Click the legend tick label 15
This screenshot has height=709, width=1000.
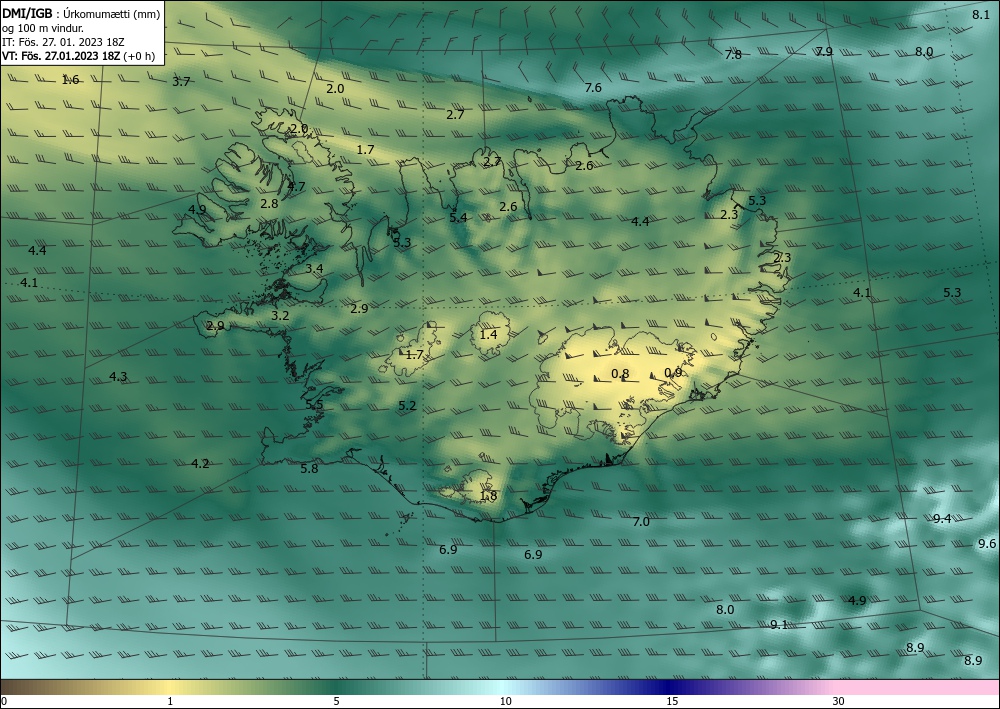[672, 702]
